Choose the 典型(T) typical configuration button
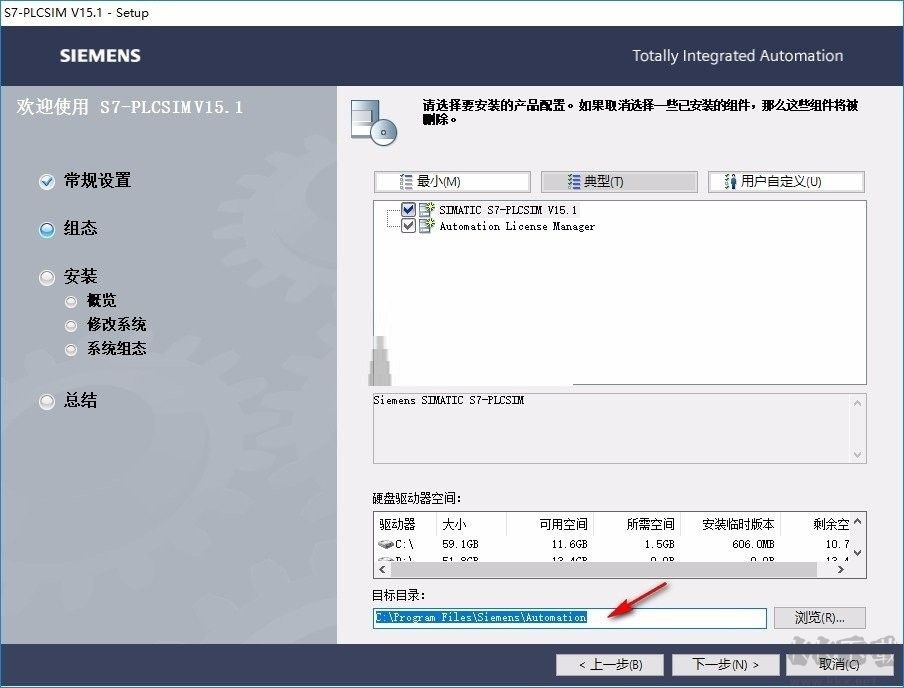 click(x=619, y=182)
